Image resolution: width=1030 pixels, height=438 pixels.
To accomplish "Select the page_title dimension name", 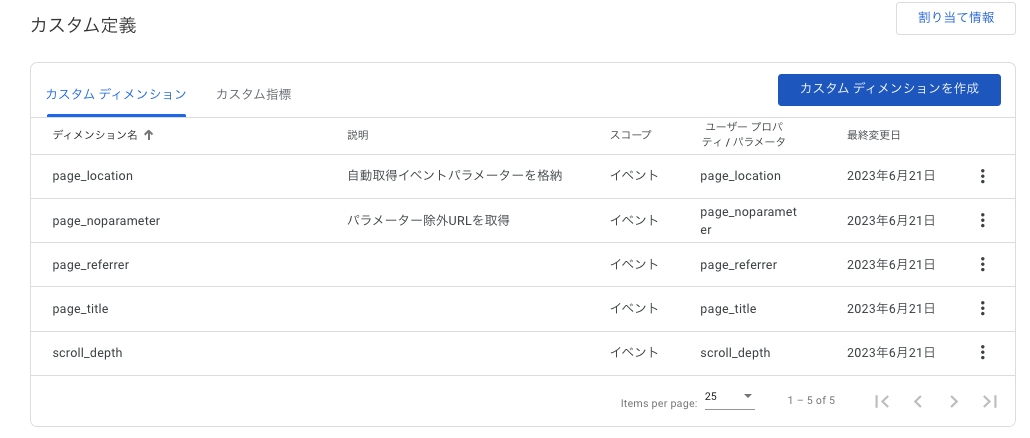I will (x=80, y=309).
